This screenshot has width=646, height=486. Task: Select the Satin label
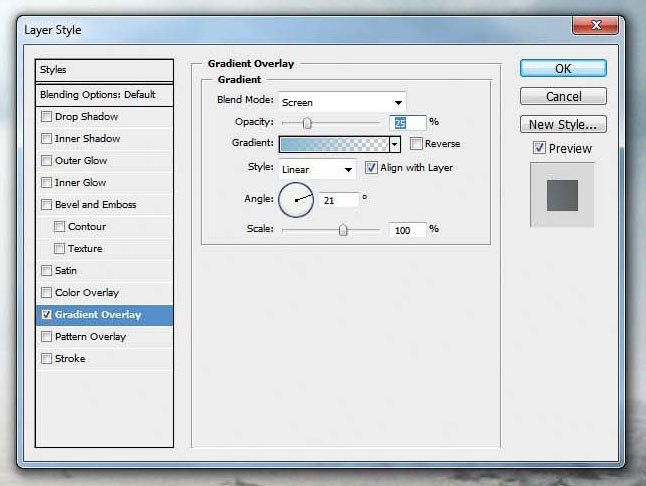click(x=66, y=271)
